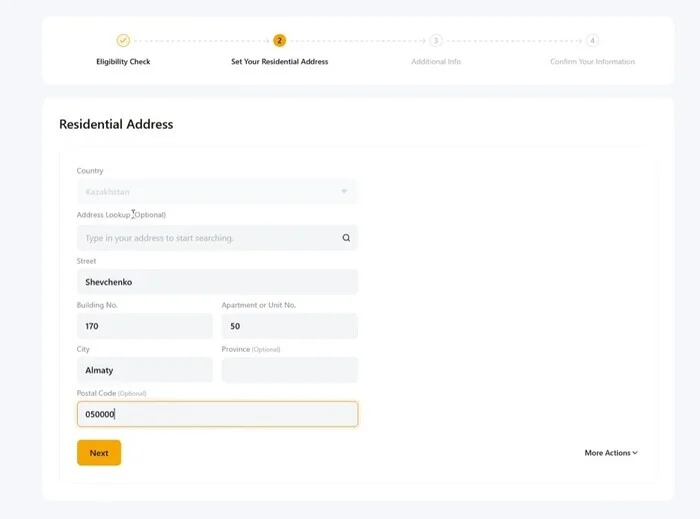
Task: Select the Building No. field with 170
Action: (144, 326)
